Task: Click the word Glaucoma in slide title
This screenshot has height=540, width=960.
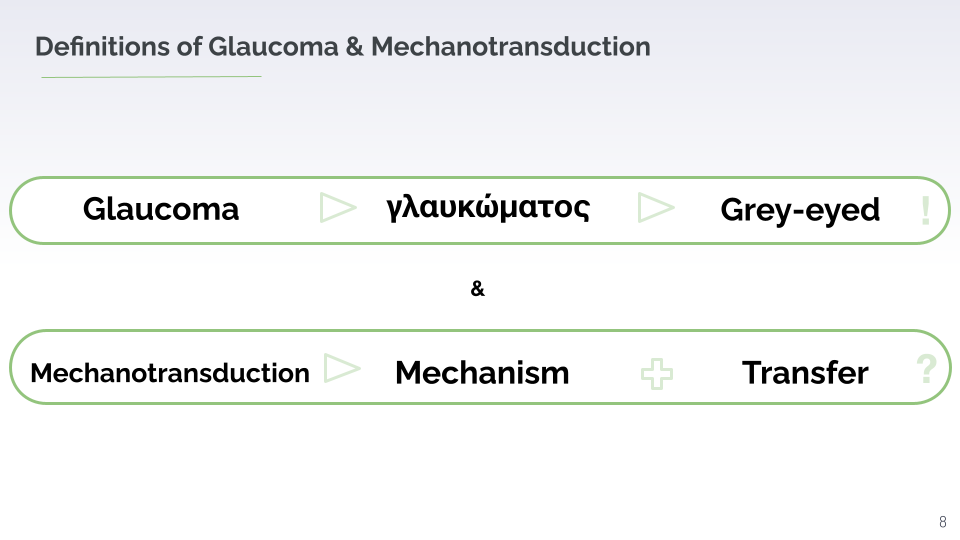Action: 273,46
